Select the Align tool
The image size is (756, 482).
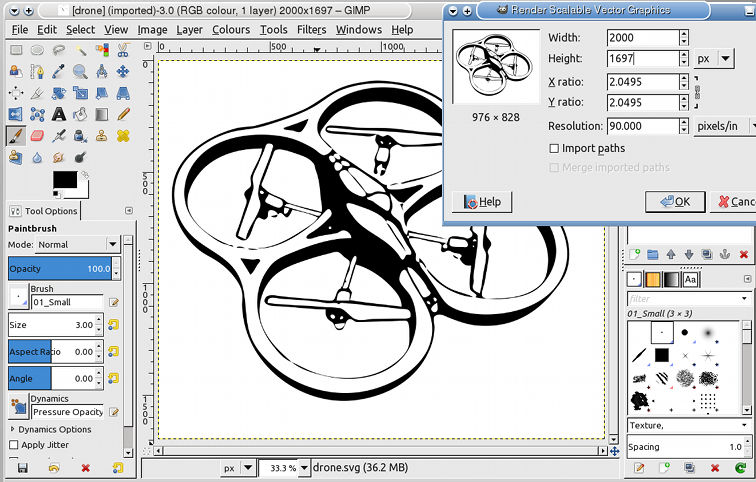(x=16, y=93)
